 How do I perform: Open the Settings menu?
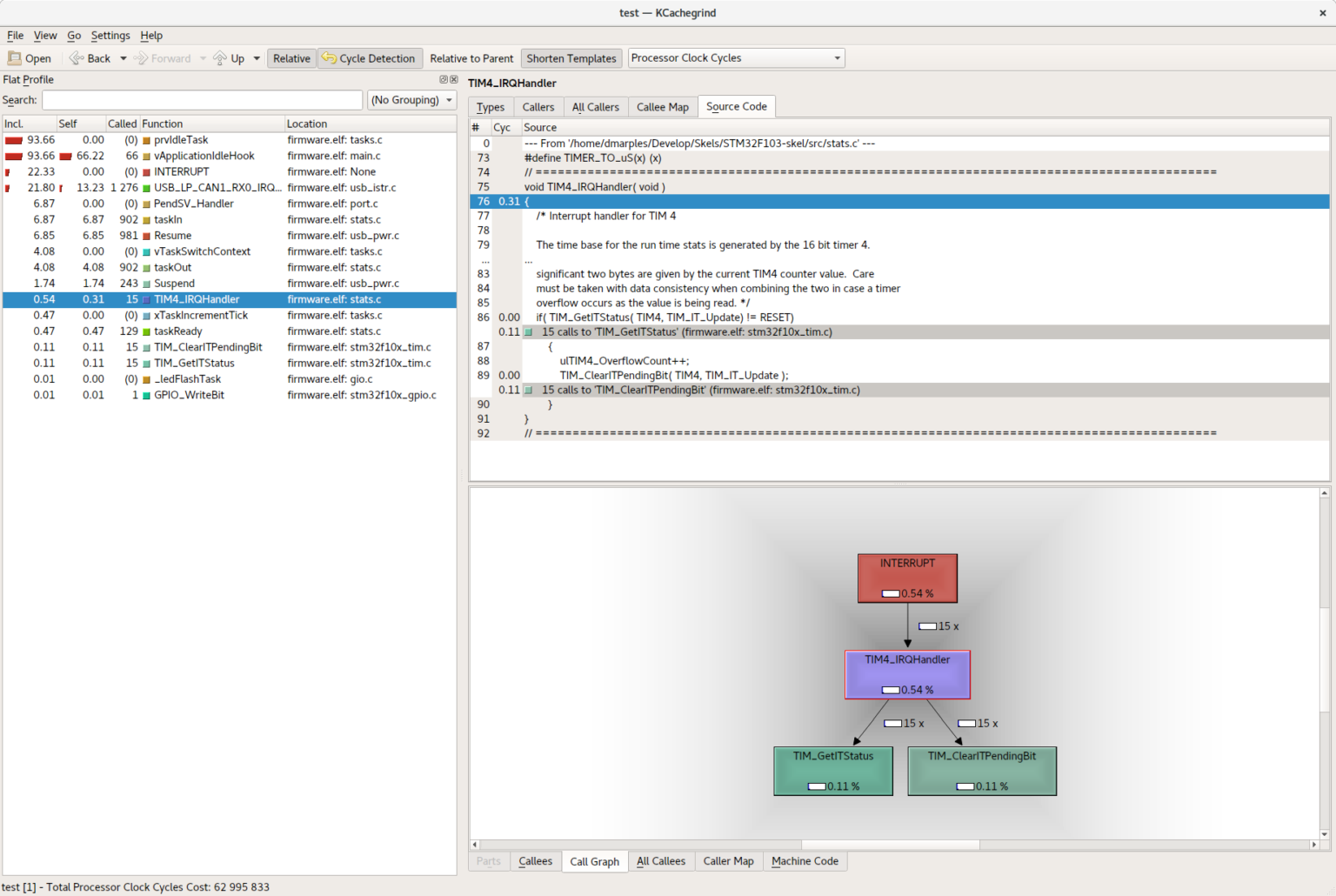point(110,36)
